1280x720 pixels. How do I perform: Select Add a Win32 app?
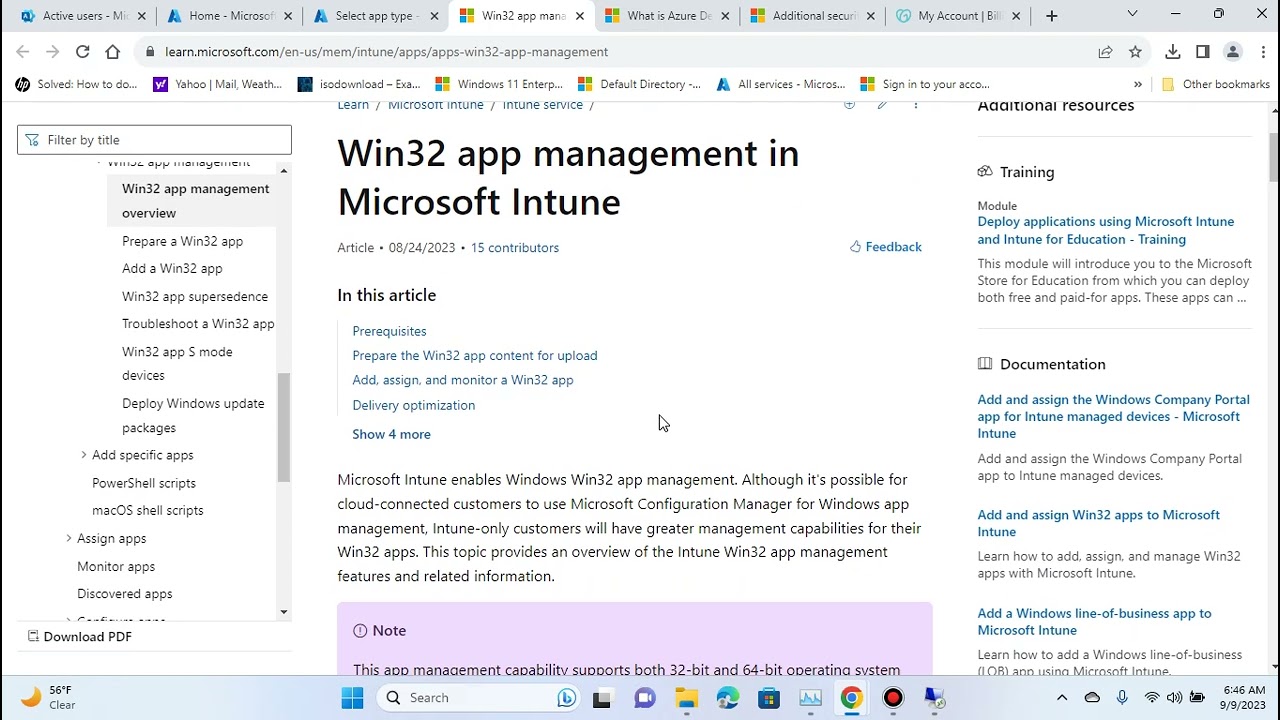tap(172, 268)
